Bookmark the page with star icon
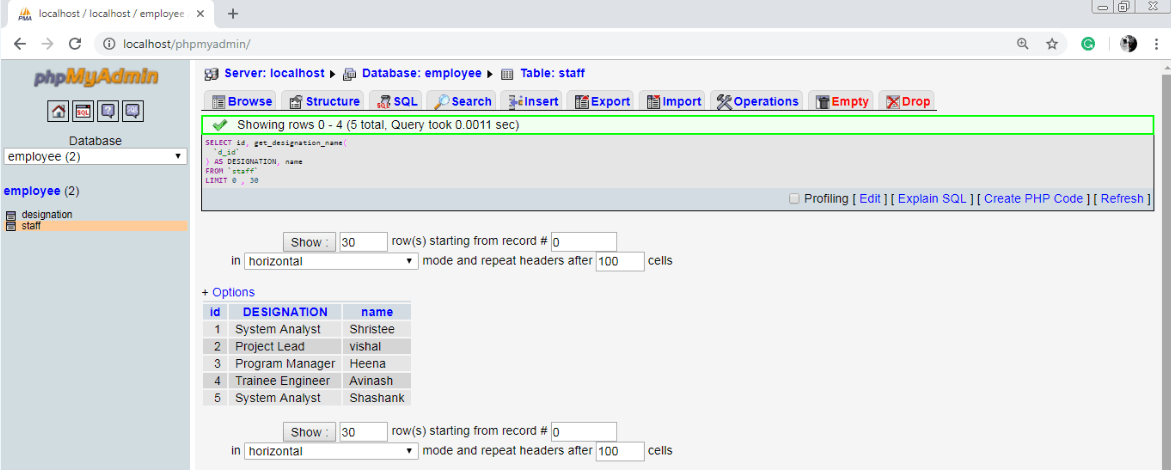This screenshot has height=470, width=1171. [1052, 44]
